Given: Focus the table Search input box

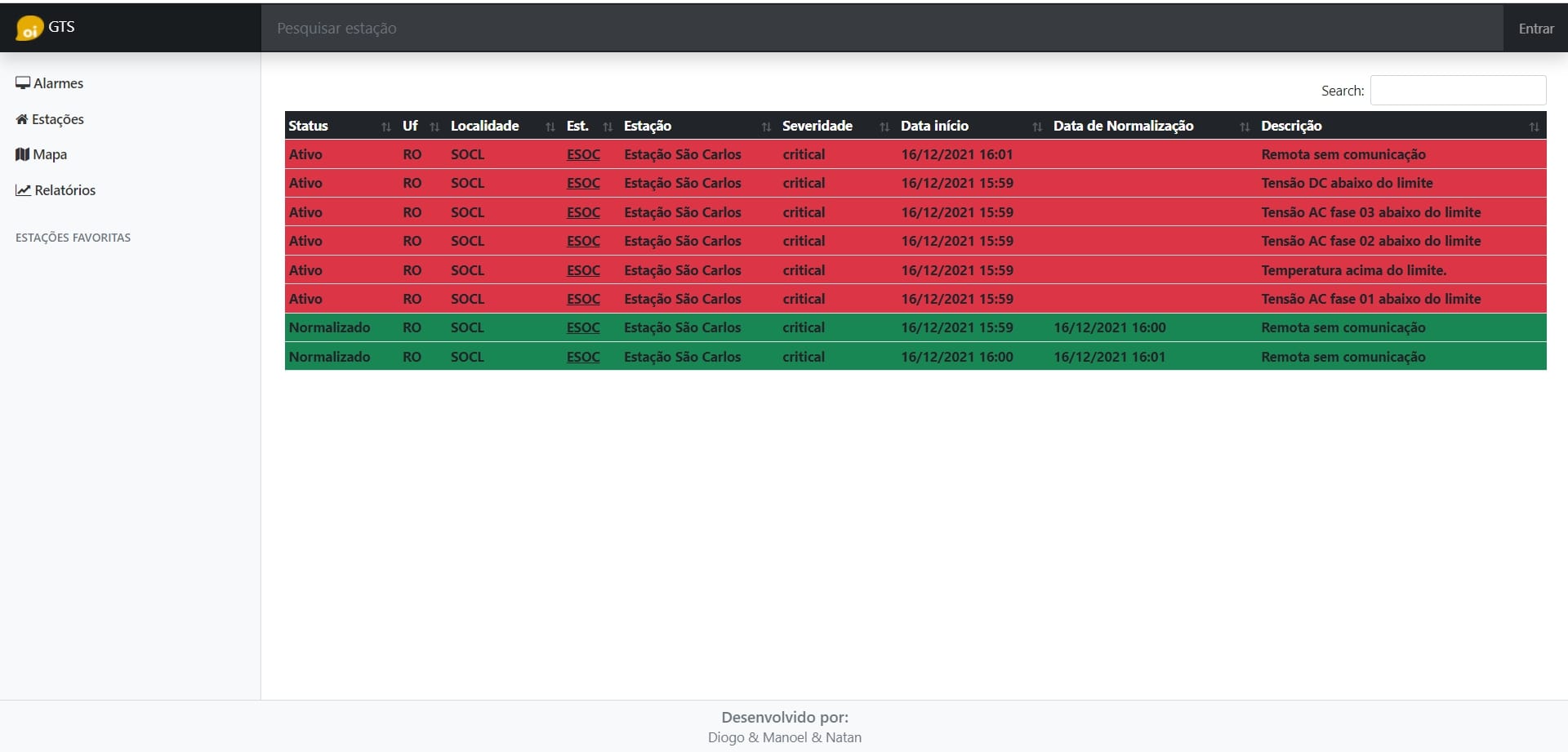Looking at the screenshot, I should tap(1458, 91).
